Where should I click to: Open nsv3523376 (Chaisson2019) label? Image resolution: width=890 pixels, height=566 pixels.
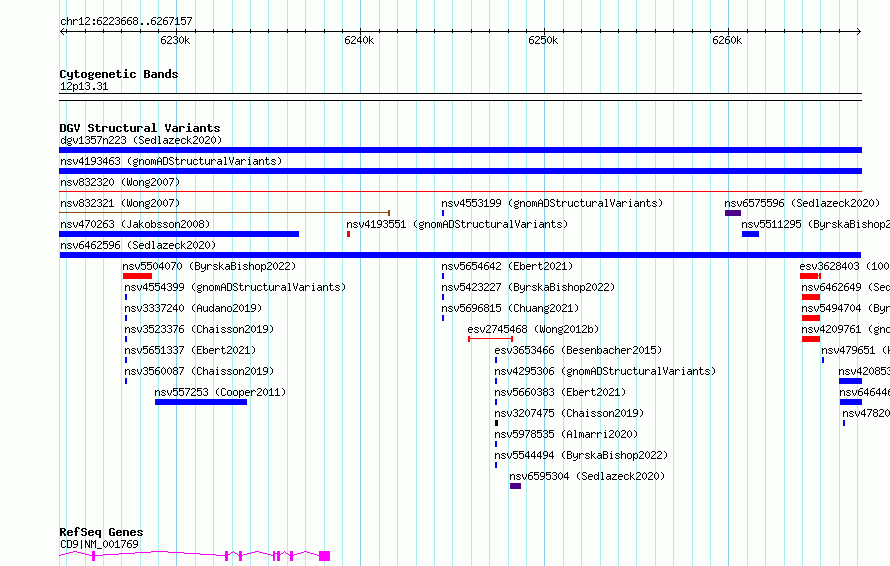pyautogui.click(x=199, y=329)
